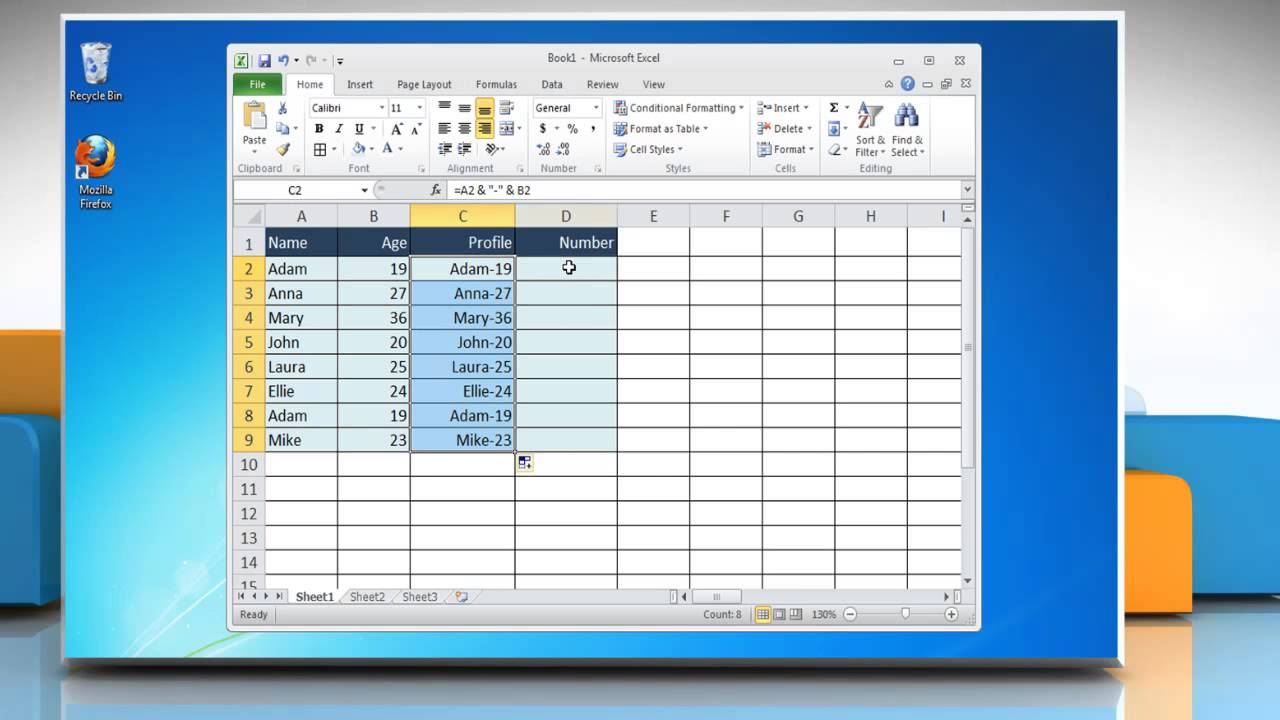1280x720 pixels.
Task: Zoom in with the plus button
Action: click(951, 614)
